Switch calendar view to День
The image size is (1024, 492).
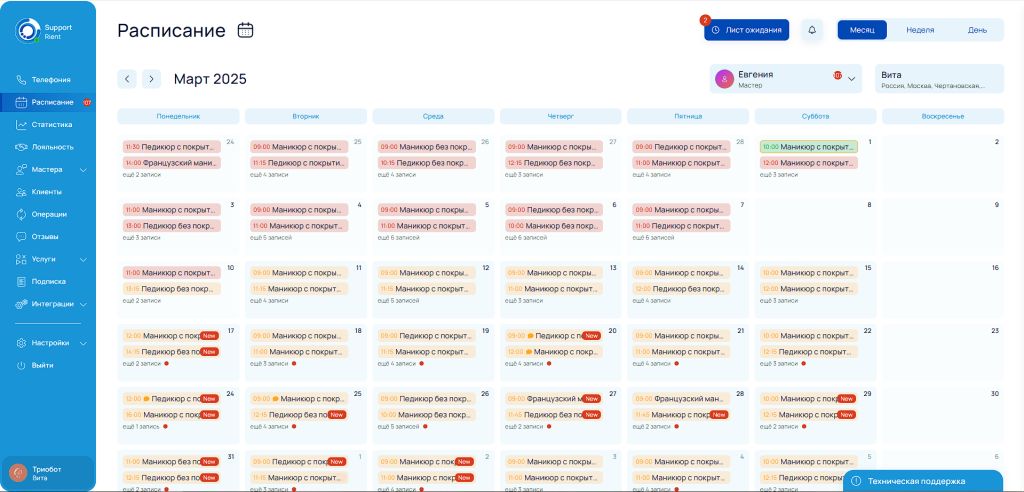point(977,30)
